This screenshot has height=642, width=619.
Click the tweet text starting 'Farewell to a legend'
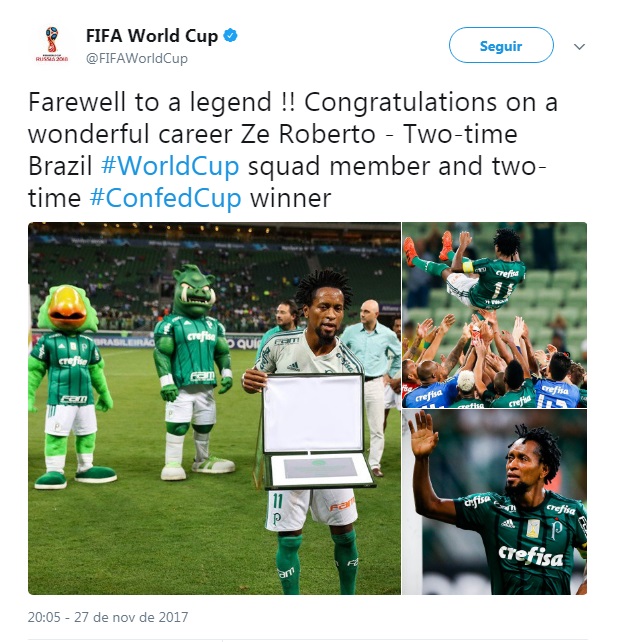coord(293,150)
